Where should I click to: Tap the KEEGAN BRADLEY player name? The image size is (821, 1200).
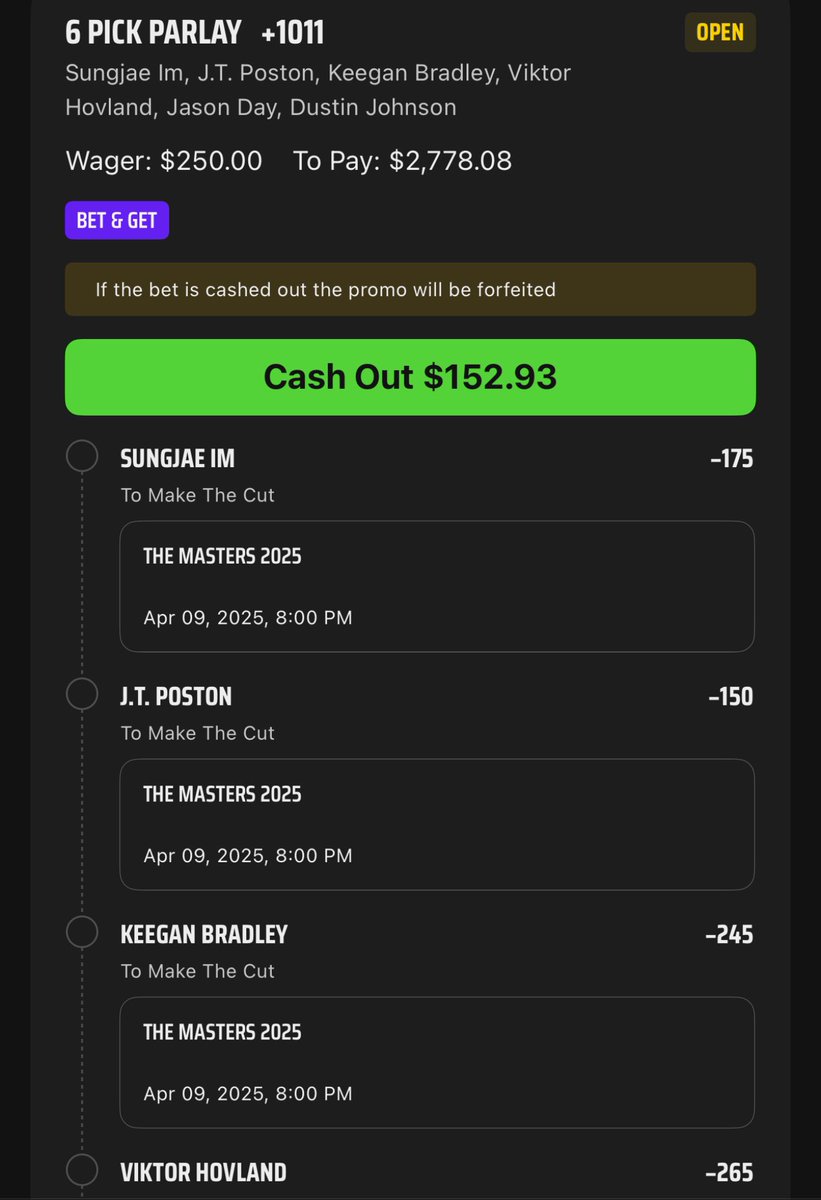[204, 934]
